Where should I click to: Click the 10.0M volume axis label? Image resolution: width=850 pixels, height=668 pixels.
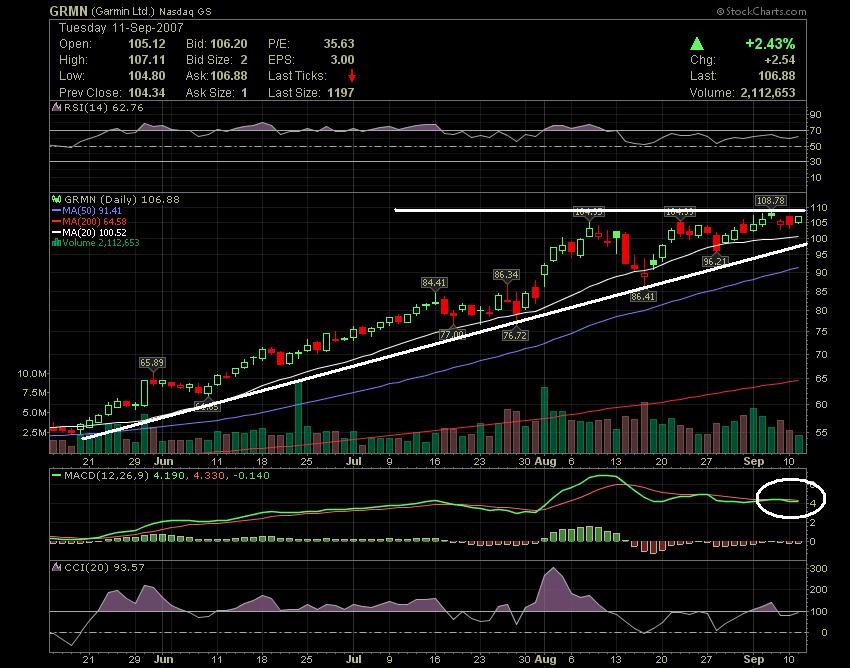32,374
